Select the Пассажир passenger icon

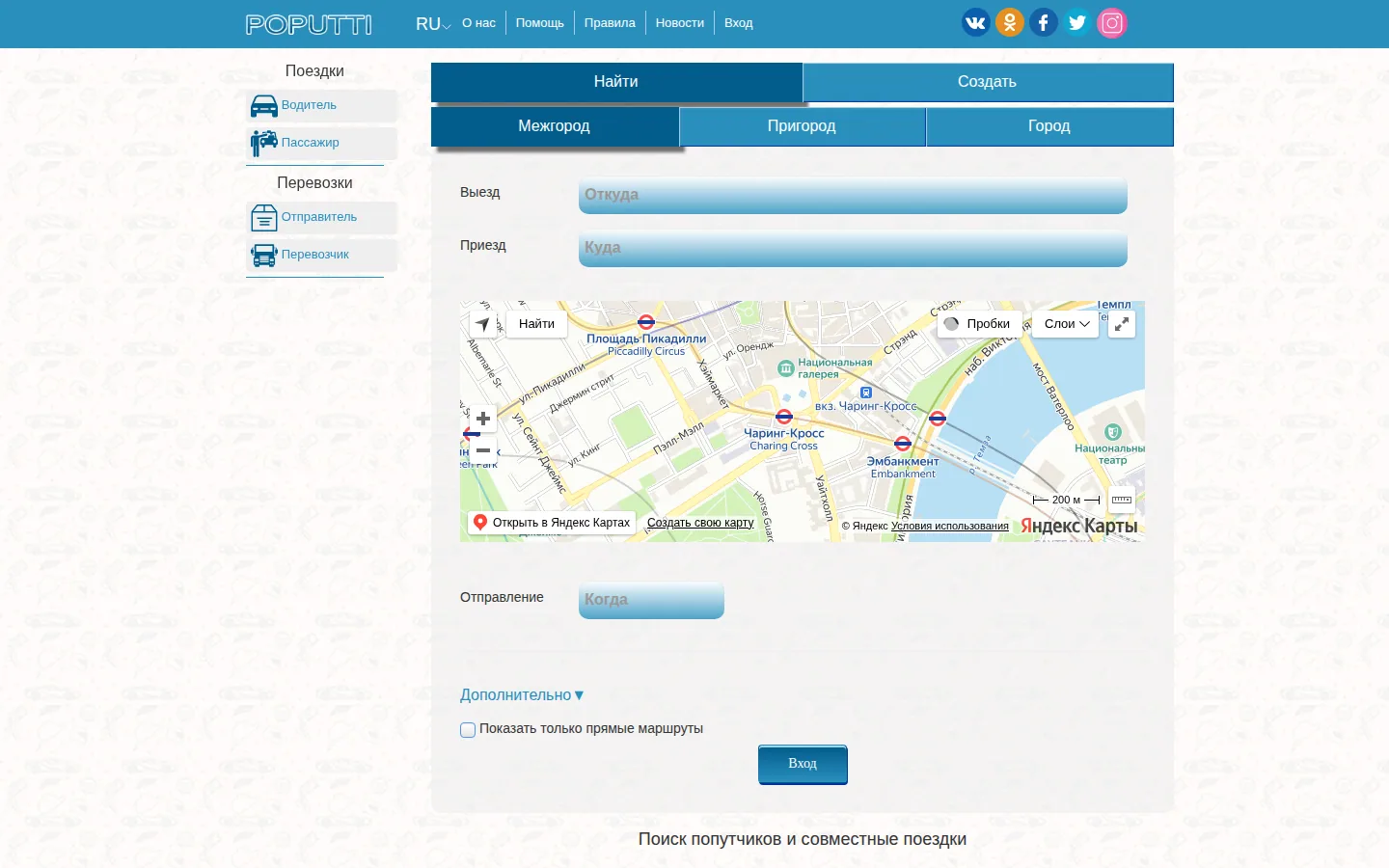click(264, 144)
